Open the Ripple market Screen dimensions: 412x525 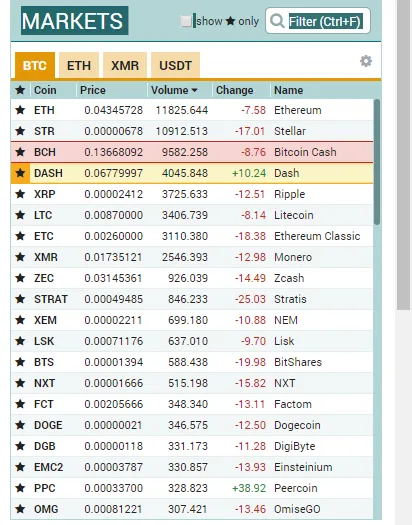click(x=192, y=194)
